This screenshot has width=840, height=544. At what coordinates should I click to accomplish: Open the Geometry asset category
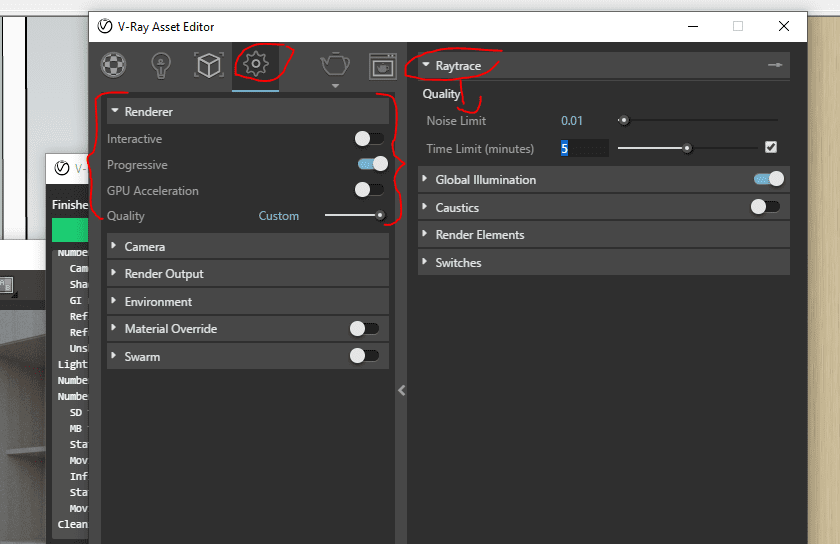[x=208, y=65]
